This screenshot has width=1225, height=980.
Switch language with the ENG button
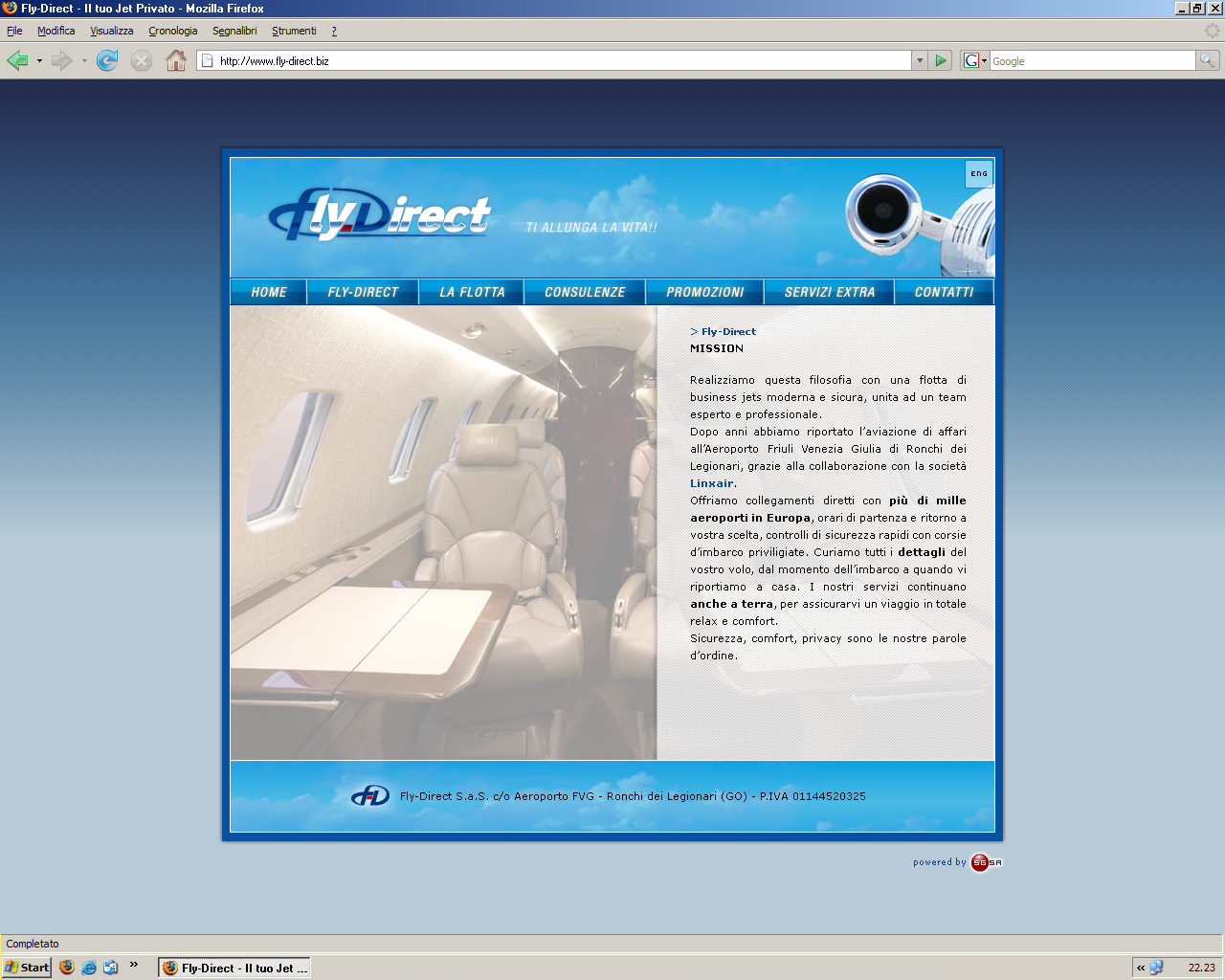tap(979, 174)
